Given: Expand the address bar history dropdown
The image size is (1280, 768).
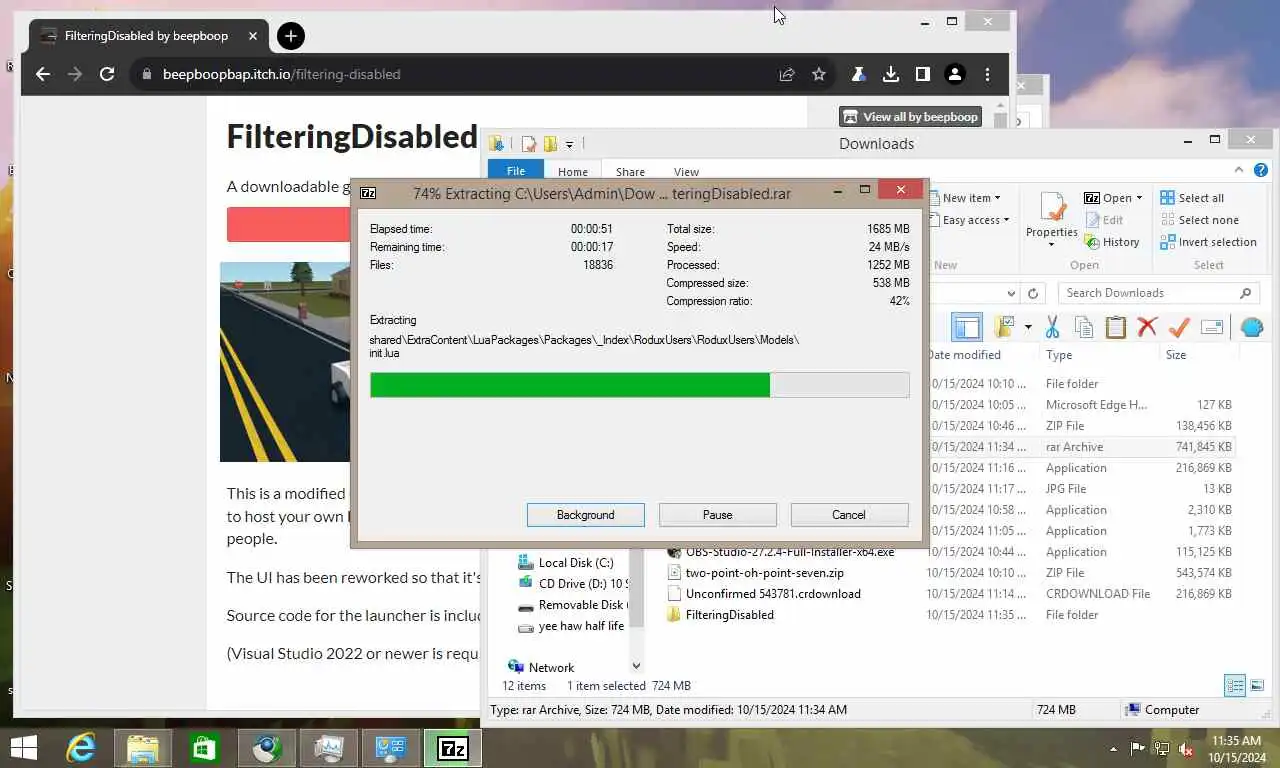Looking at the screenshot, I should (x=1011, y=293).
